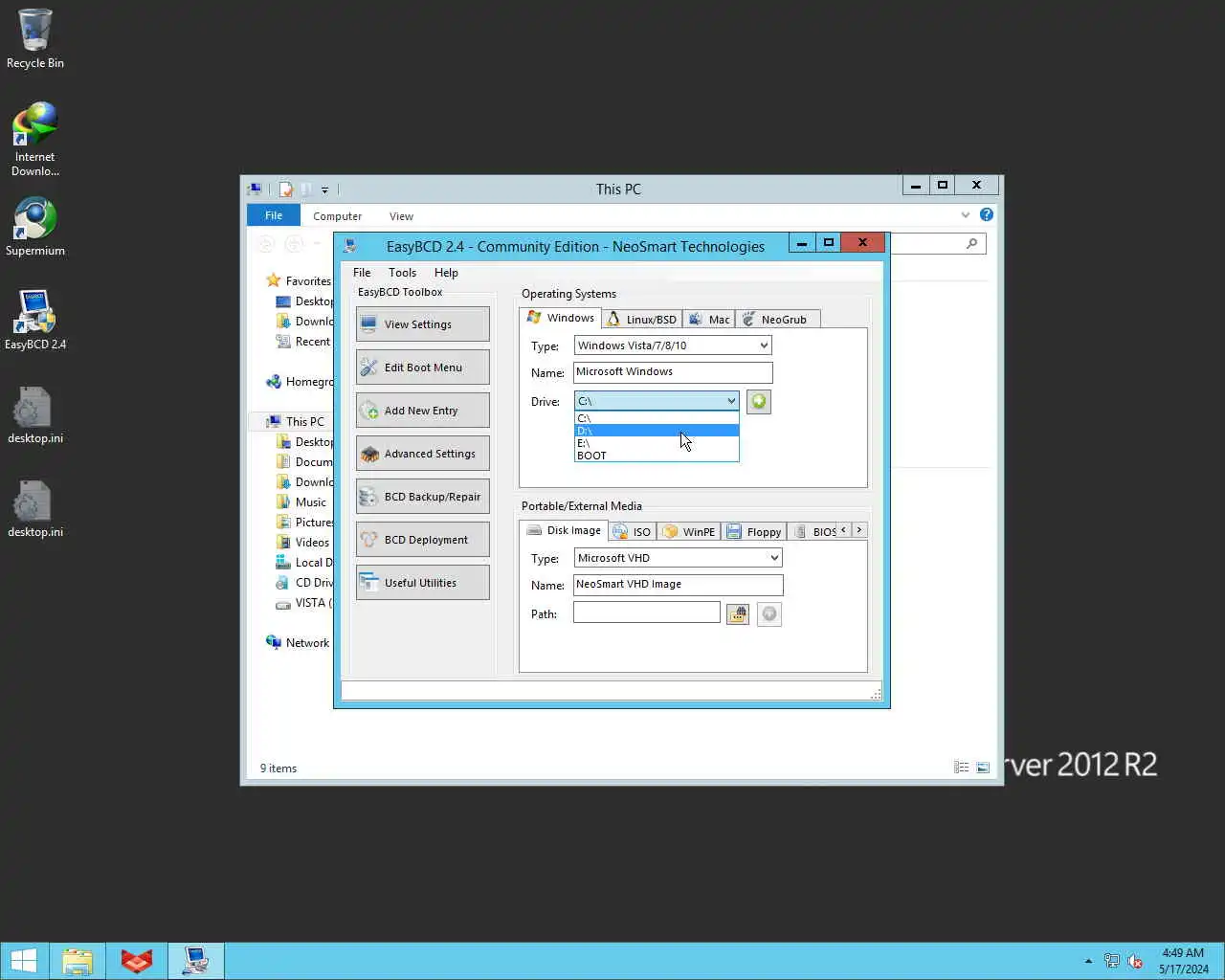Switch to the BIOS media tab
Image resolution: width=1225 pixels, height=980 pixels.
coord(814,532)
